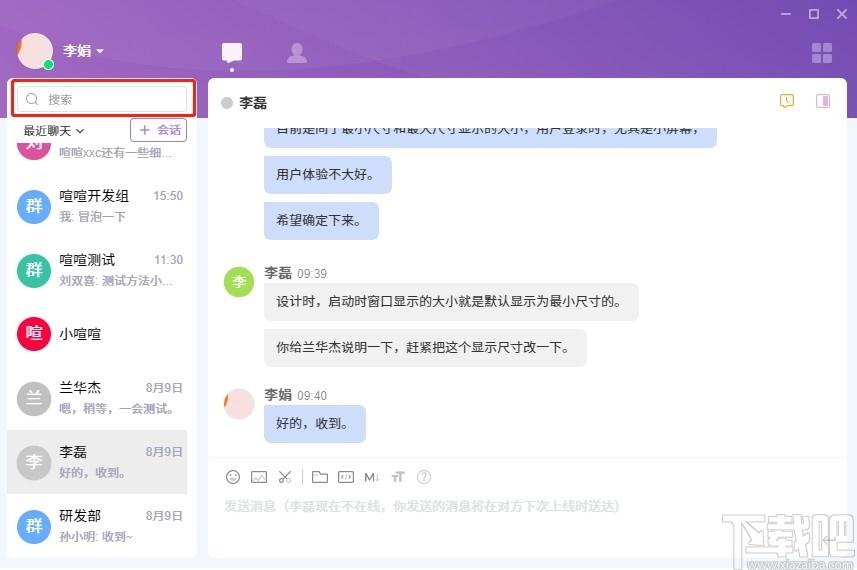The width and height of the screenshot is (857, 570).
Task: Click the send image icon
Action: (259, 477)
